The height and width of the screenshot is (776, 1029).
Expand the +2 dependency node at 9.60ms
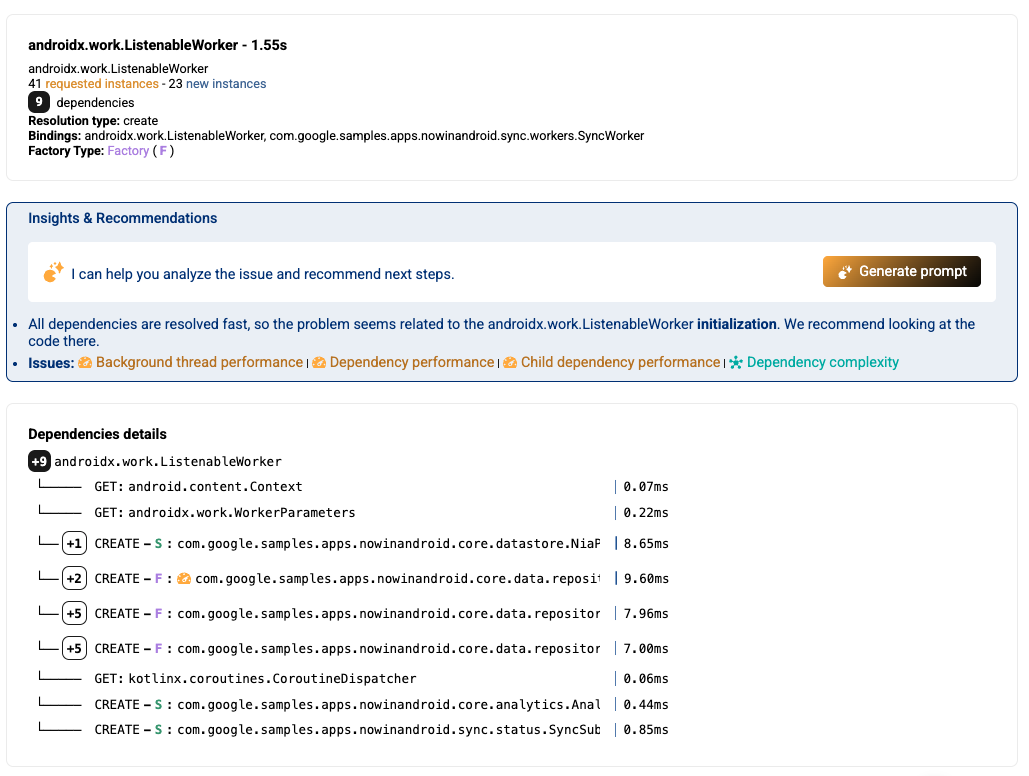pyautogui.click(x=74, y=579)
